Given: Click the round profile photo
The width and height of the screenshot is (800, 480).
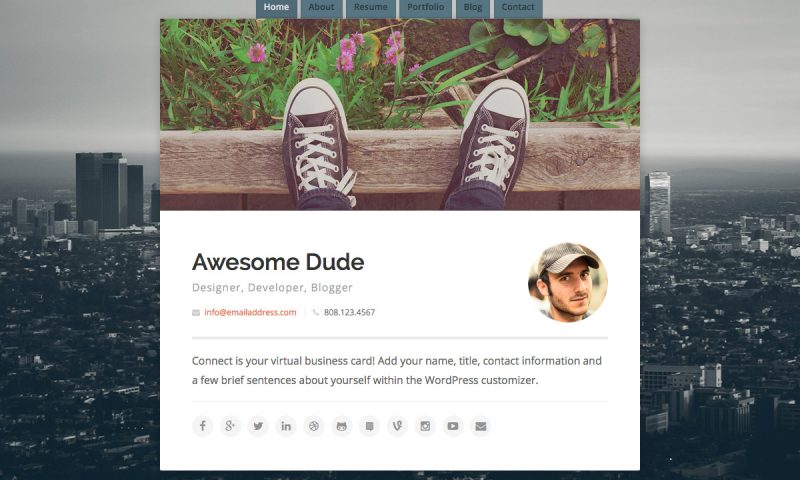Looking at the screenshot, I should [567, 282].
